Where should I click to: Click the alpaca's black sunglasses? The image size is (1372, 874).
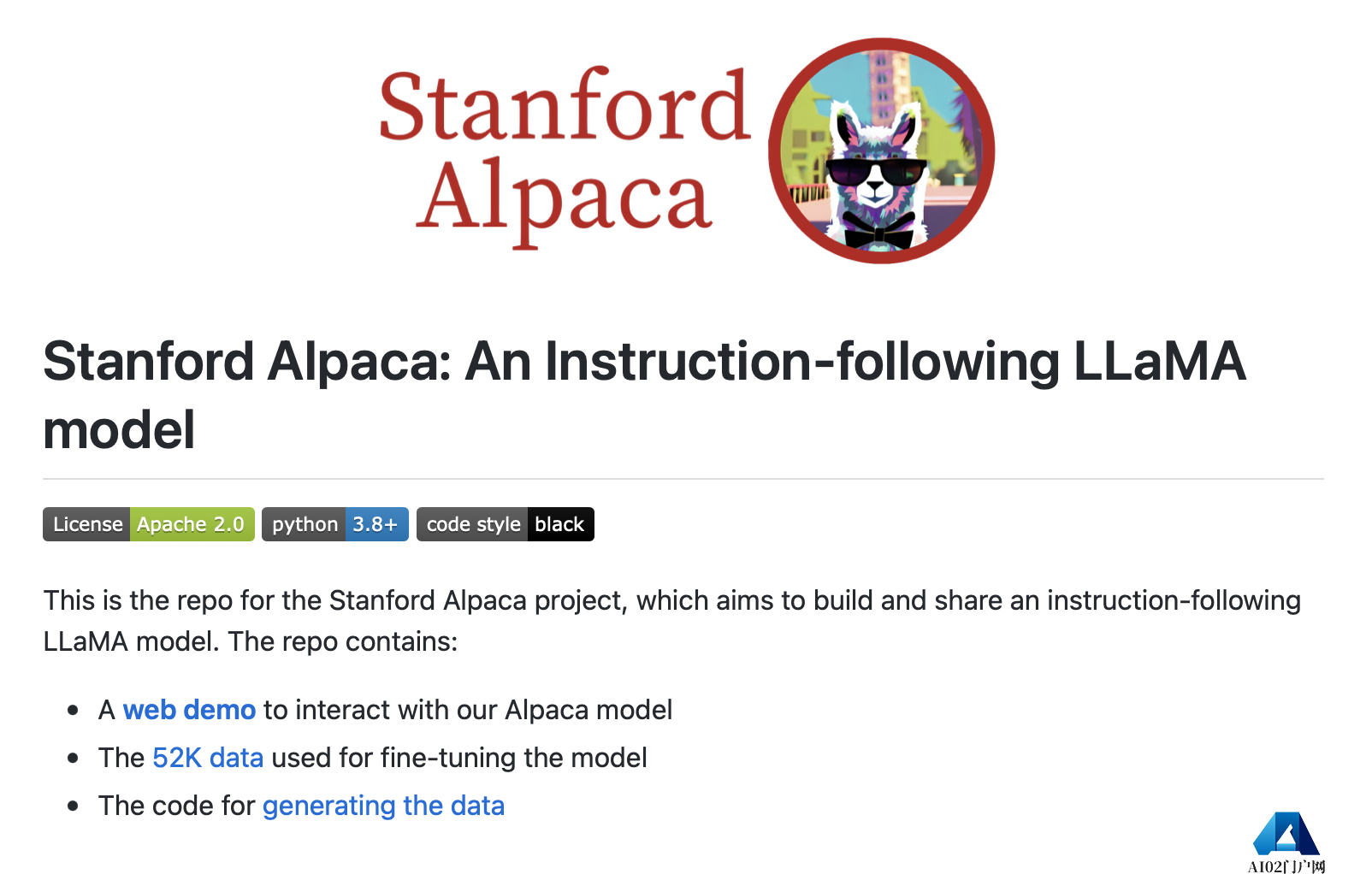coord(877,173)
